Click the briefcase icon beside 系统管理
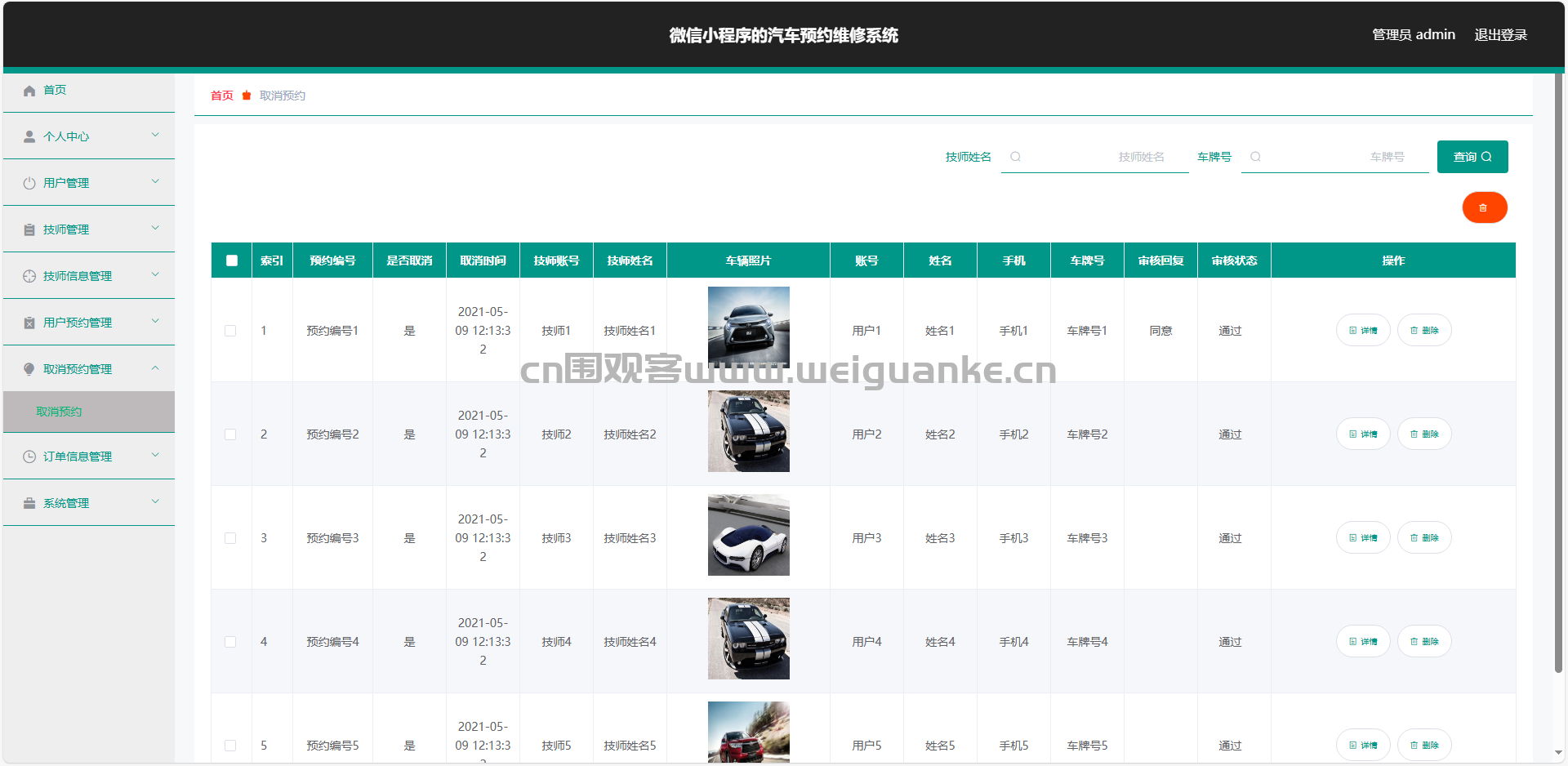This screenshot has width=1568, height=766. (29, 503)
